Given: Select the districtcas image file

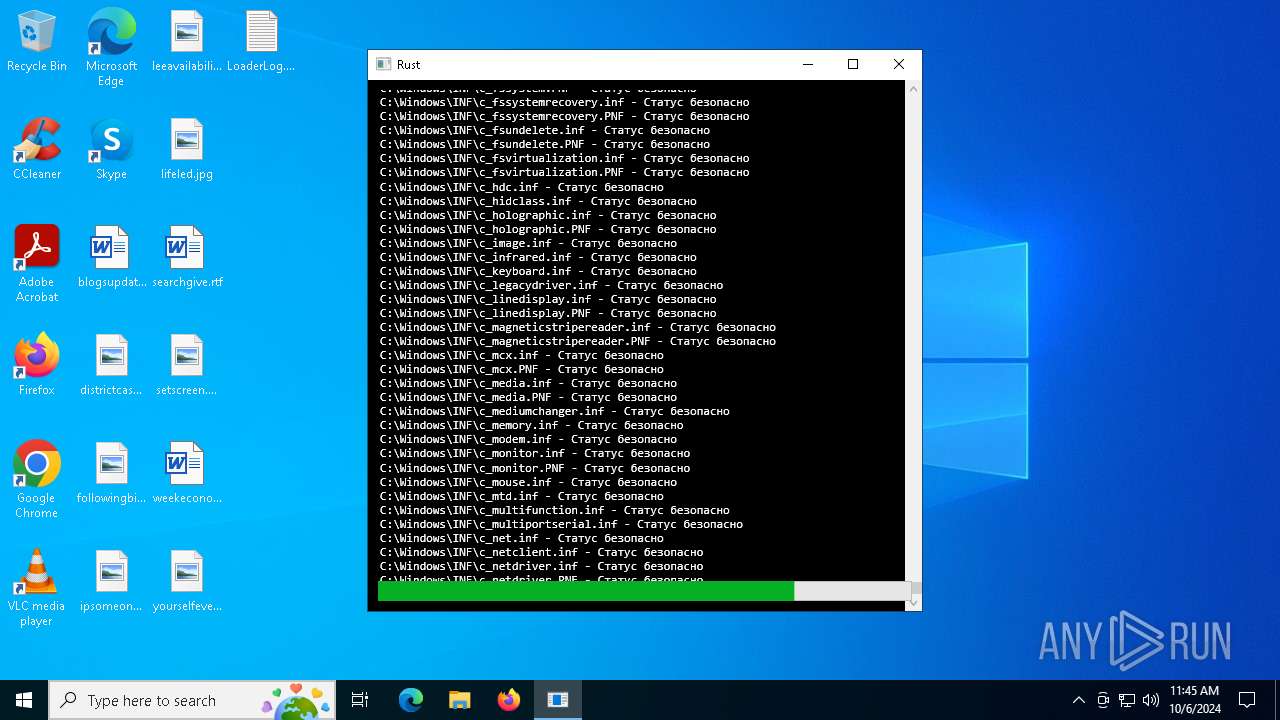Looking at the screenshot, I should (x=111, y=366).
